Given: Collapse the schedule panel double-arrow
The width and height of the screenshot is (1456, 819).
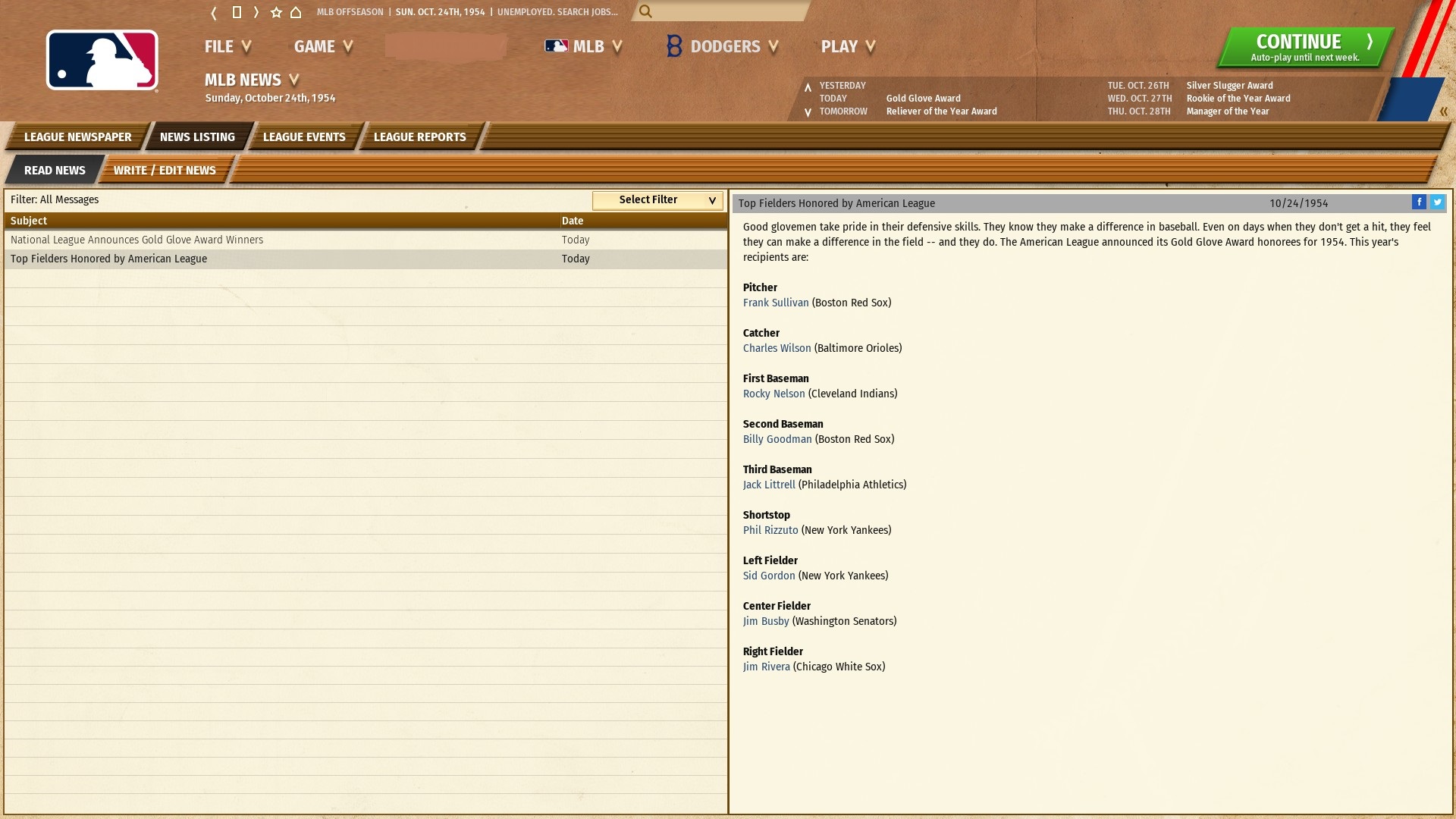Looking at the screenshot, I should 1443,111.
